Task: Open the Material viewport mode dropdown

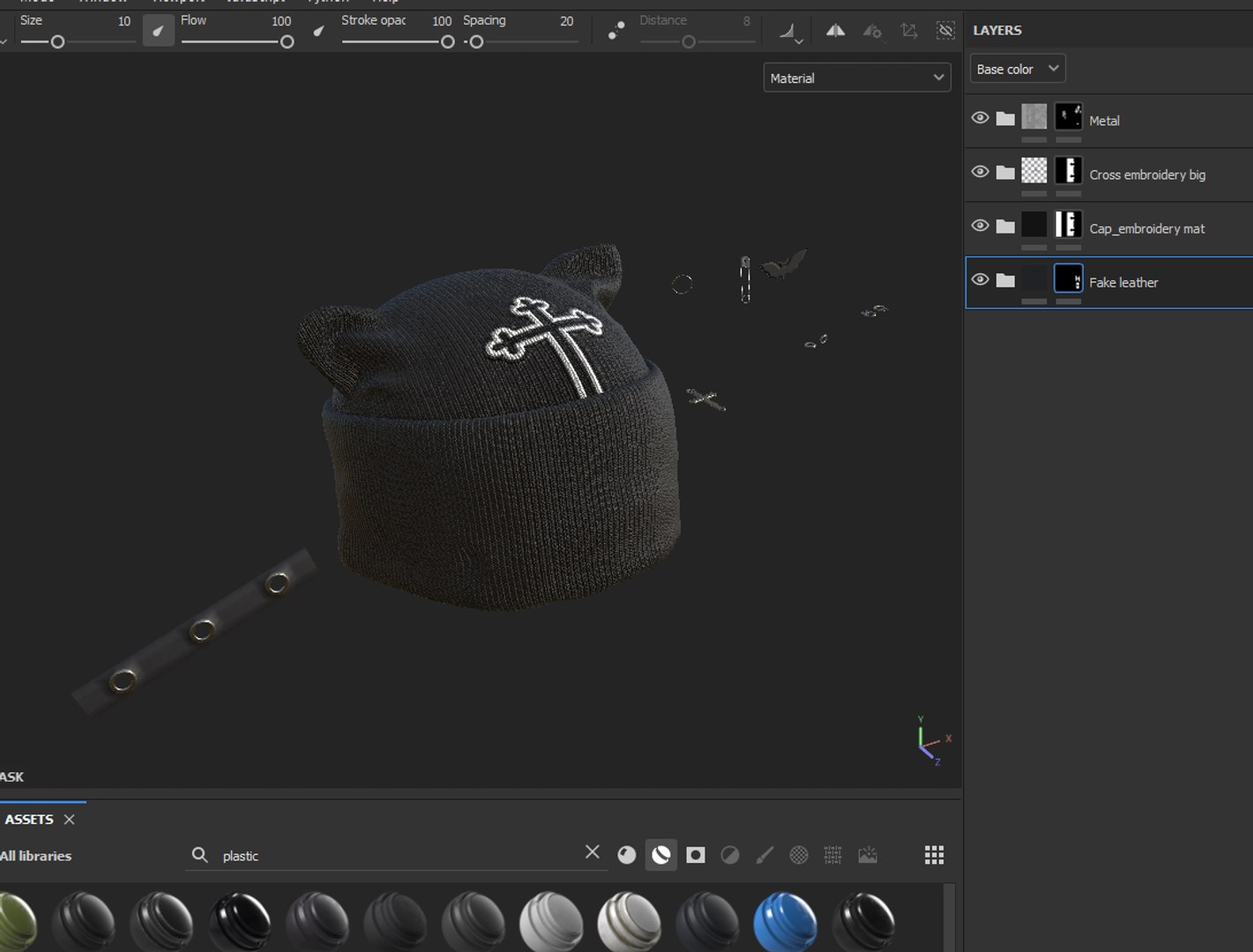Action: [x=857, y=78]
